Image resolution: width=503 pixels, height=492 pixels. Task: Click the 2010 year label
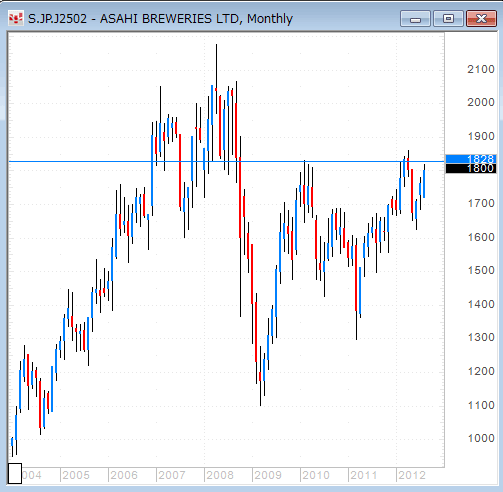[316, 475]
